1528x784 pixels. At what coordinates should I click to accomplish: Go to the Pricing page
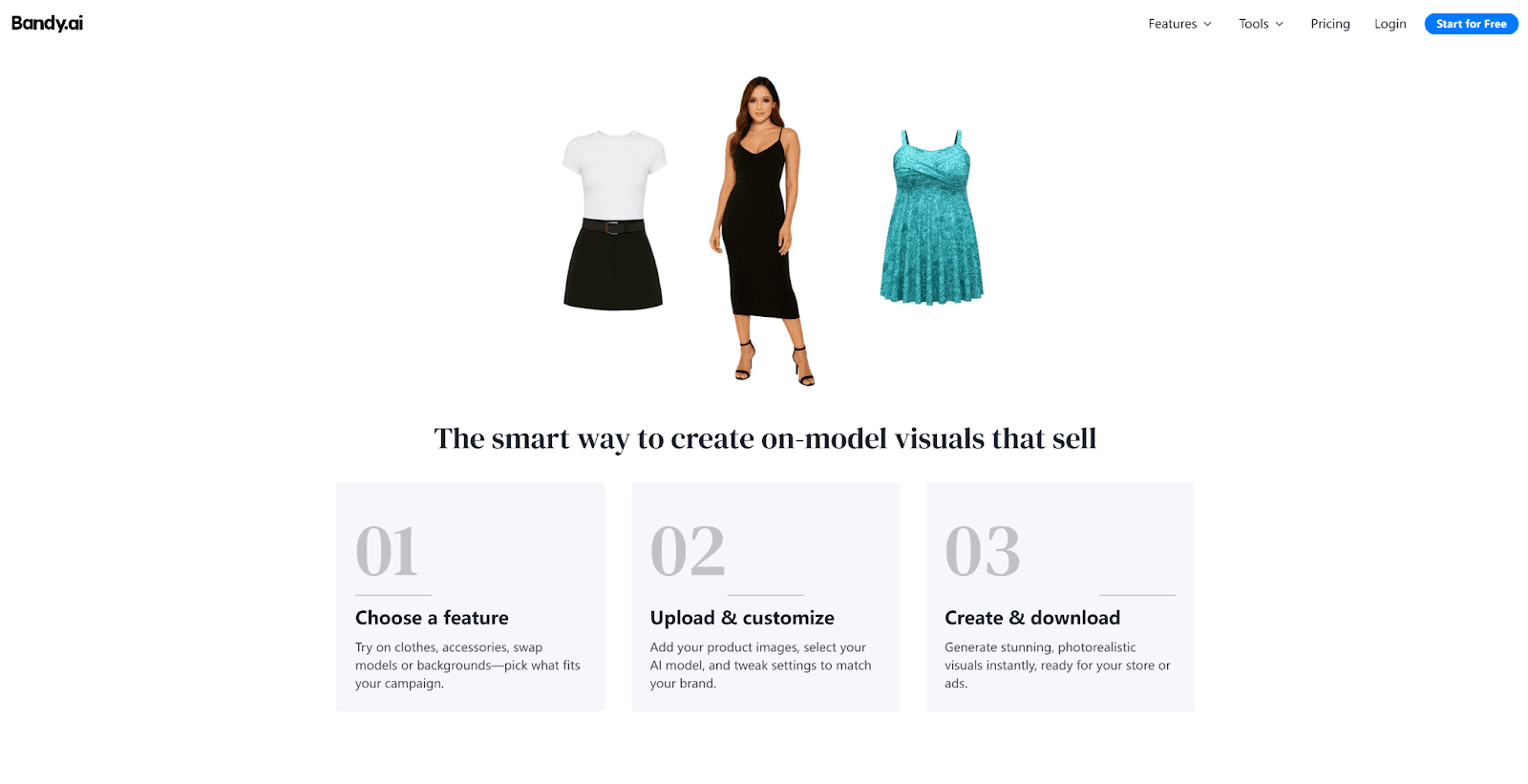[x=1330, y=24]
